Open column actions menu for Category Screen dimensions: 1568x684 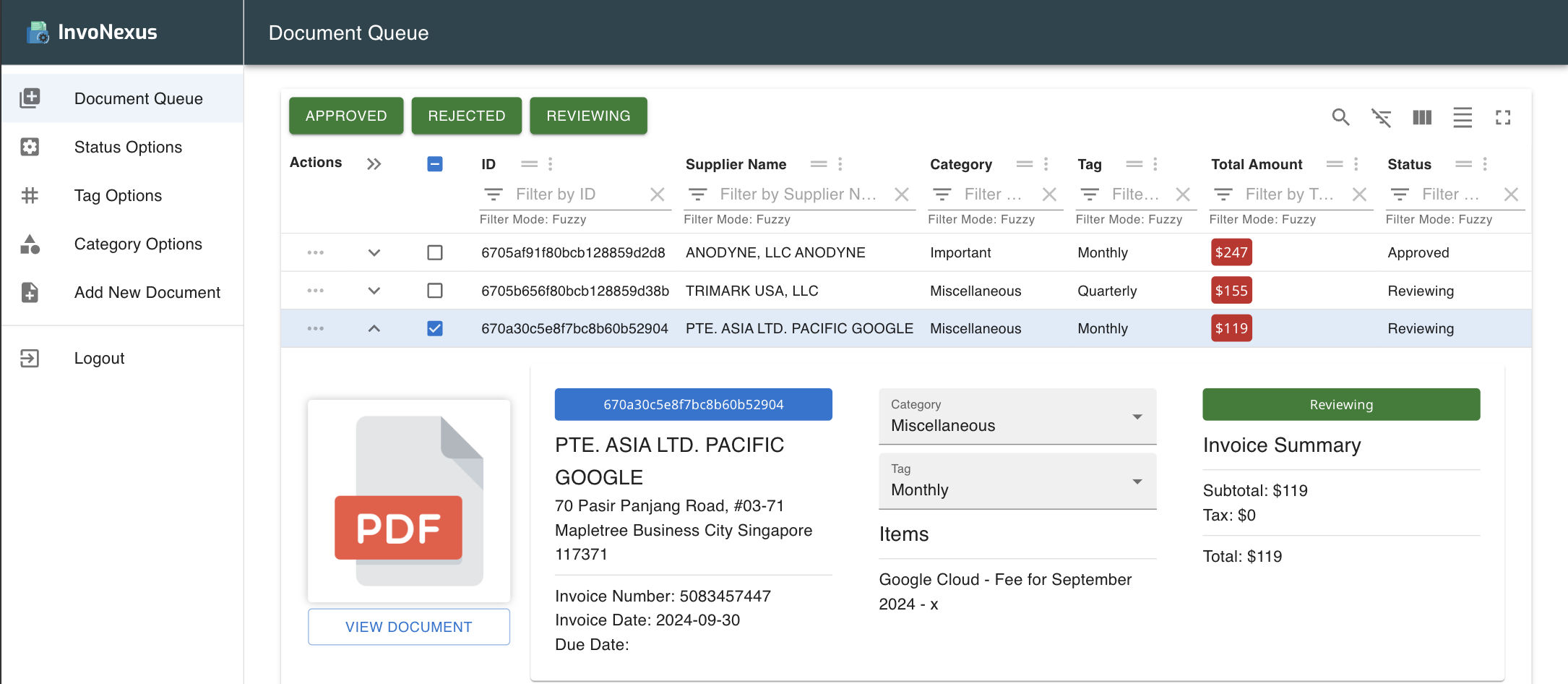(1046, 164)
